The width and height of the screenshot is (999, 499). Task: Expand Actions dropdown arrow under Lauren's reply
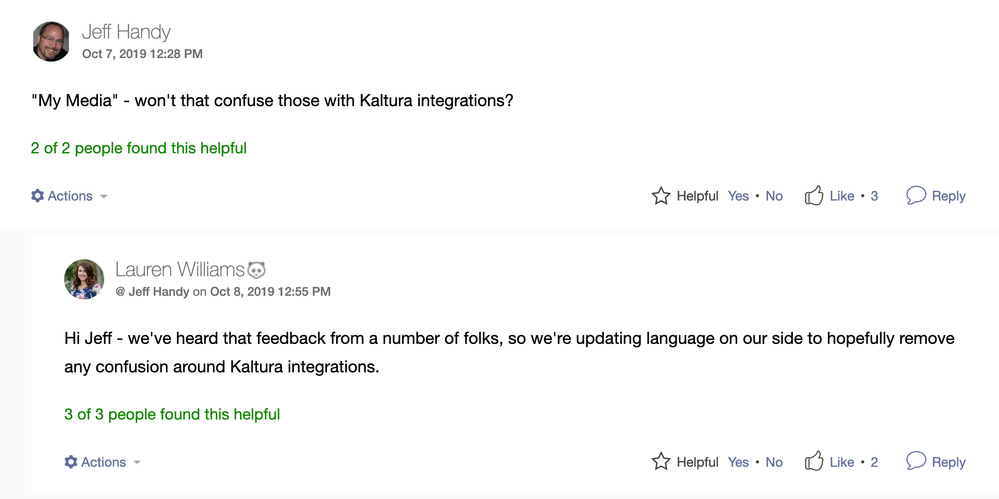point(137,463)
